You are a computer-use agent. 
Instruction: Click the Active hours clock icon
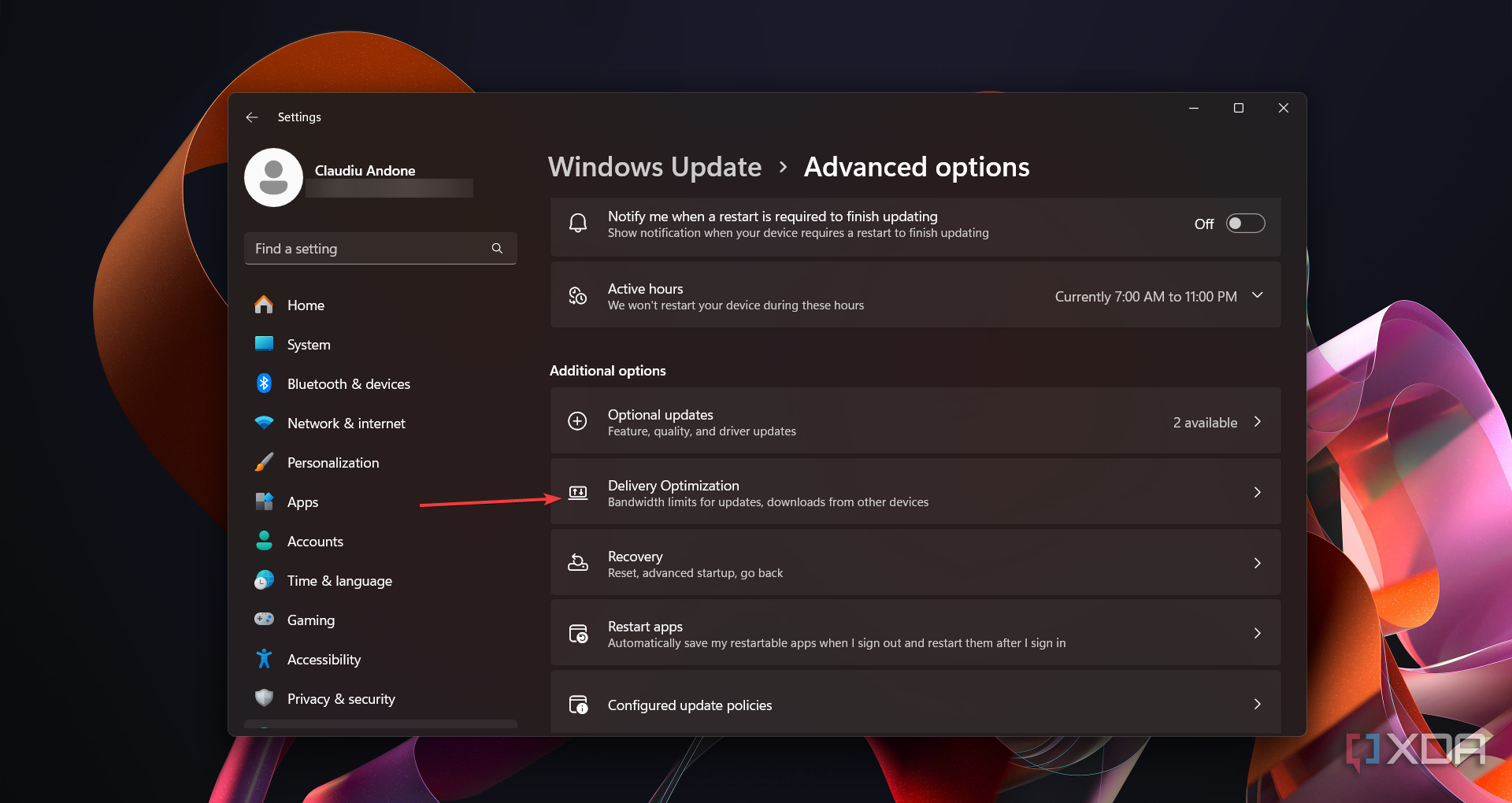[578, 296]
